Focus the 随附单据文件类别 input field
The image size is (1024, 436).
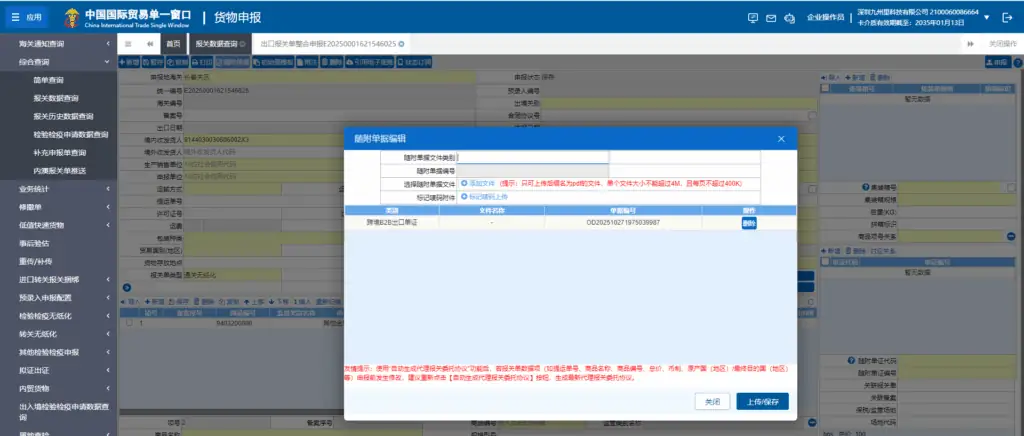[x=532, y=157]
